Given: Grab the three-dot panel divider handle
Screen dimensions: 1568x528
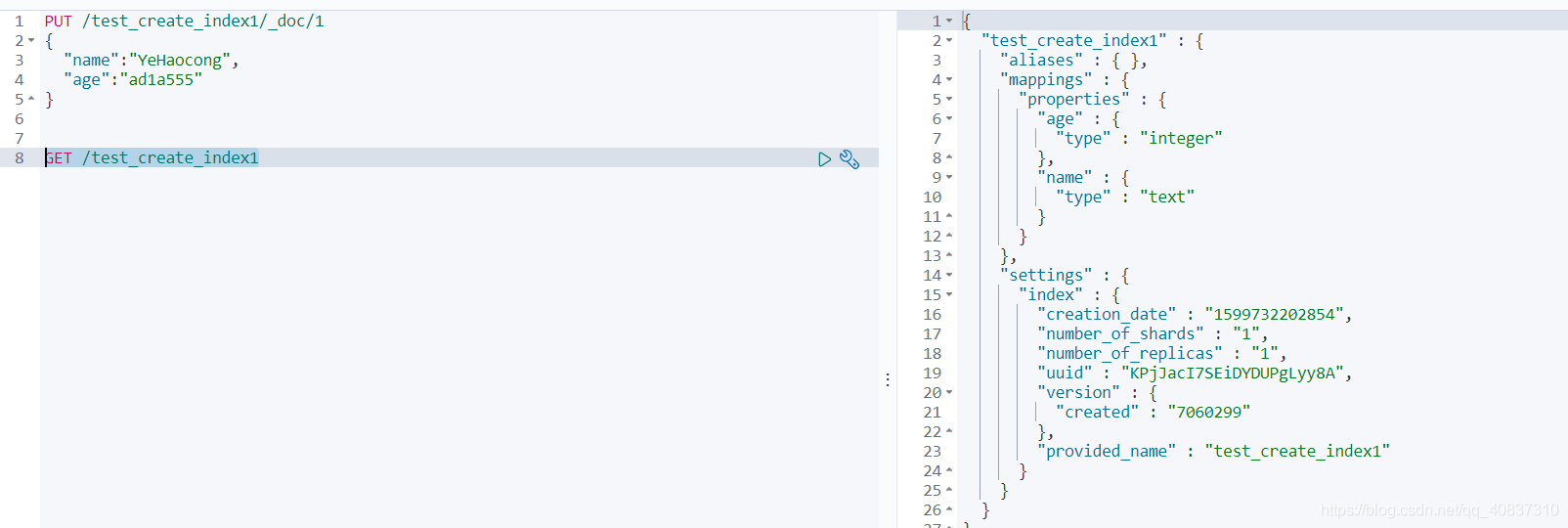Looking at the screenshot, I should 888,379.
